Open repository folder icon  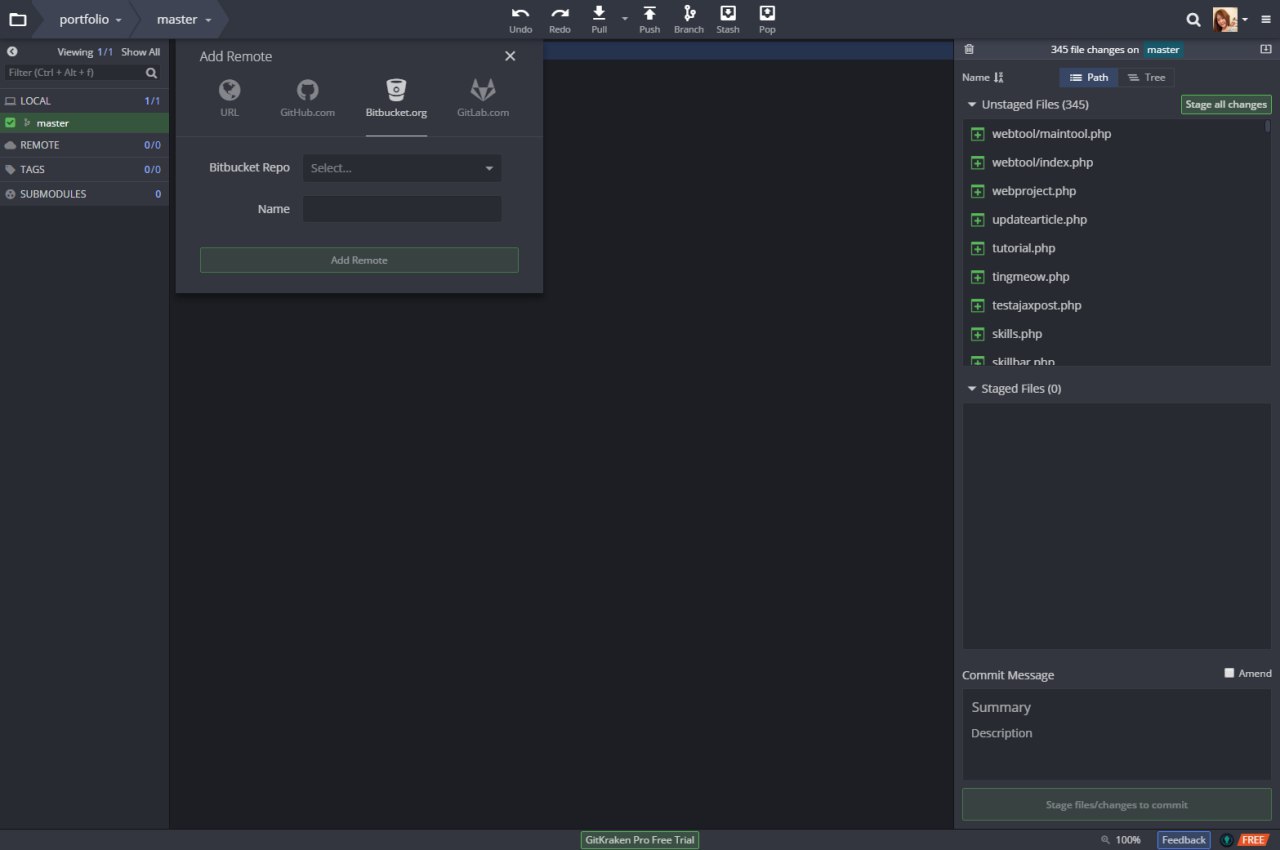pos(18,19)
